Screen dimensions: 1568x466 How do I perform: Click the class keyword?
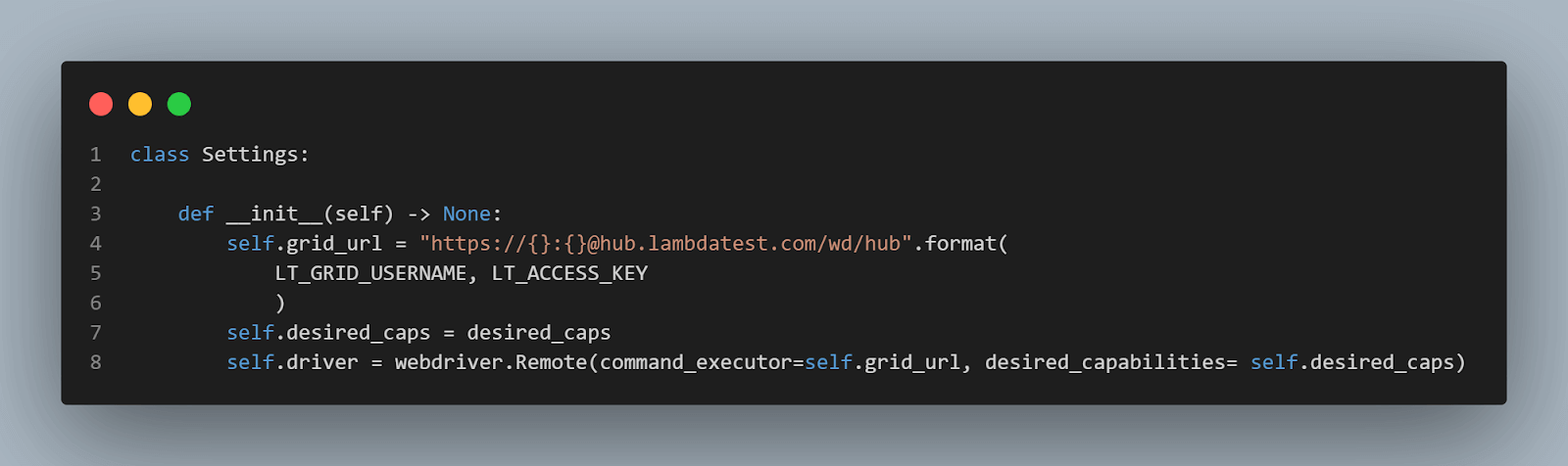pos(160,155)
